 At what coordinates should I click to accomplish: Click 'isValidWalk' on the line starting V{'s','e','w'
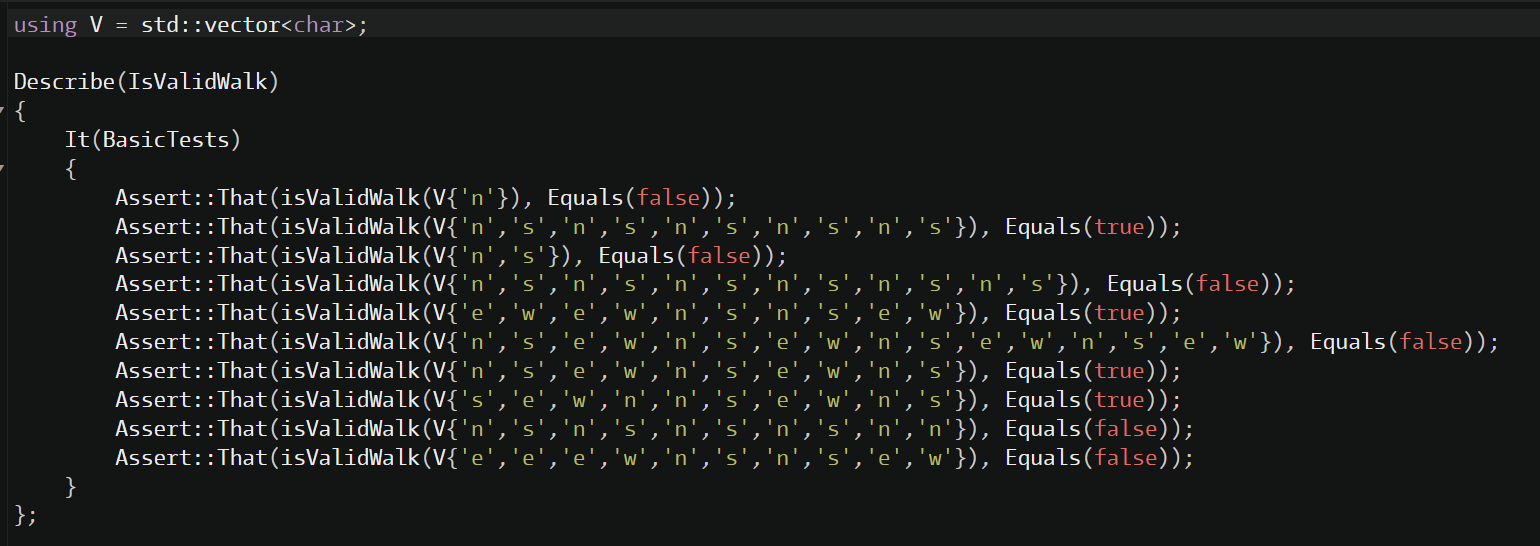(x=350, y=401)
